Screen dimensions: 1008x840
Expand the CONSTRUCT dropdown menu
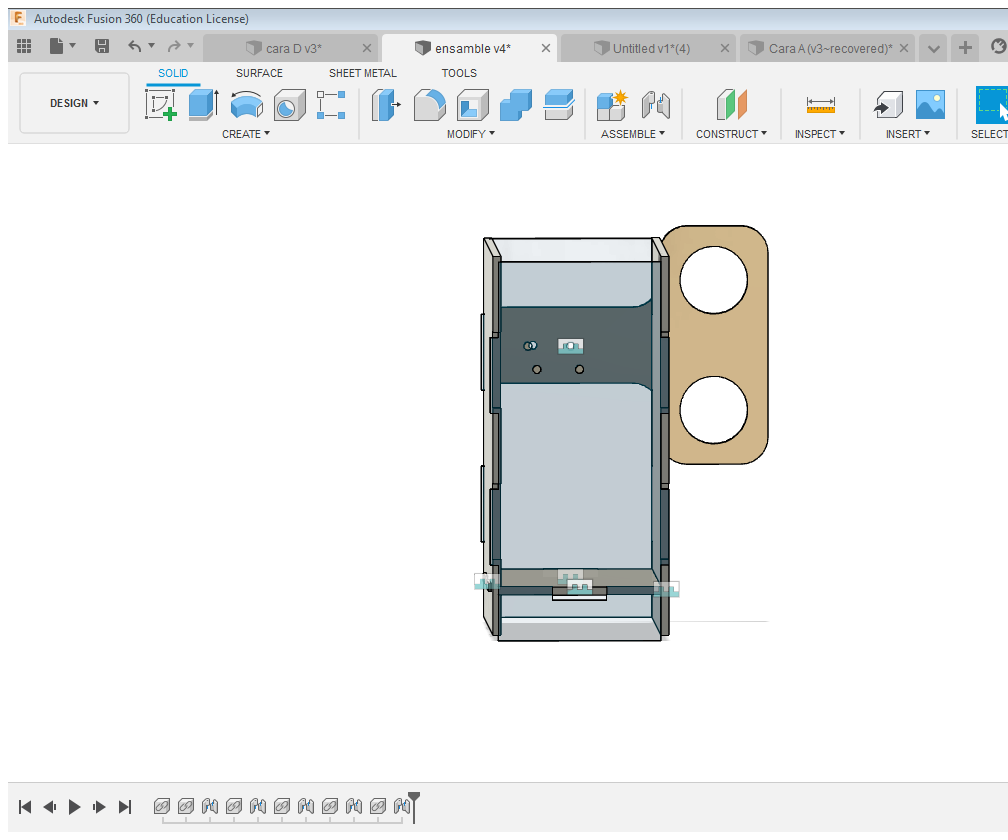[731, 134]
